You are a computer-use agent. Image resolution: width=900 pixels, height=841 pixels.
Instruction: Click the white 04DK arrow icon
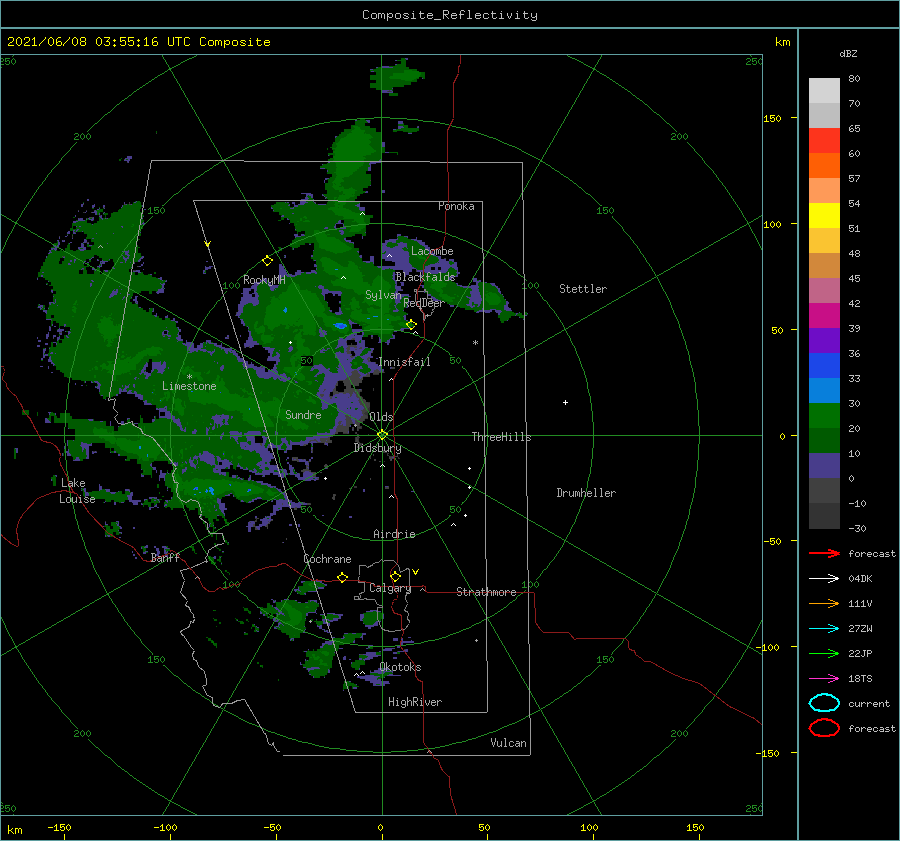point(824,578)
